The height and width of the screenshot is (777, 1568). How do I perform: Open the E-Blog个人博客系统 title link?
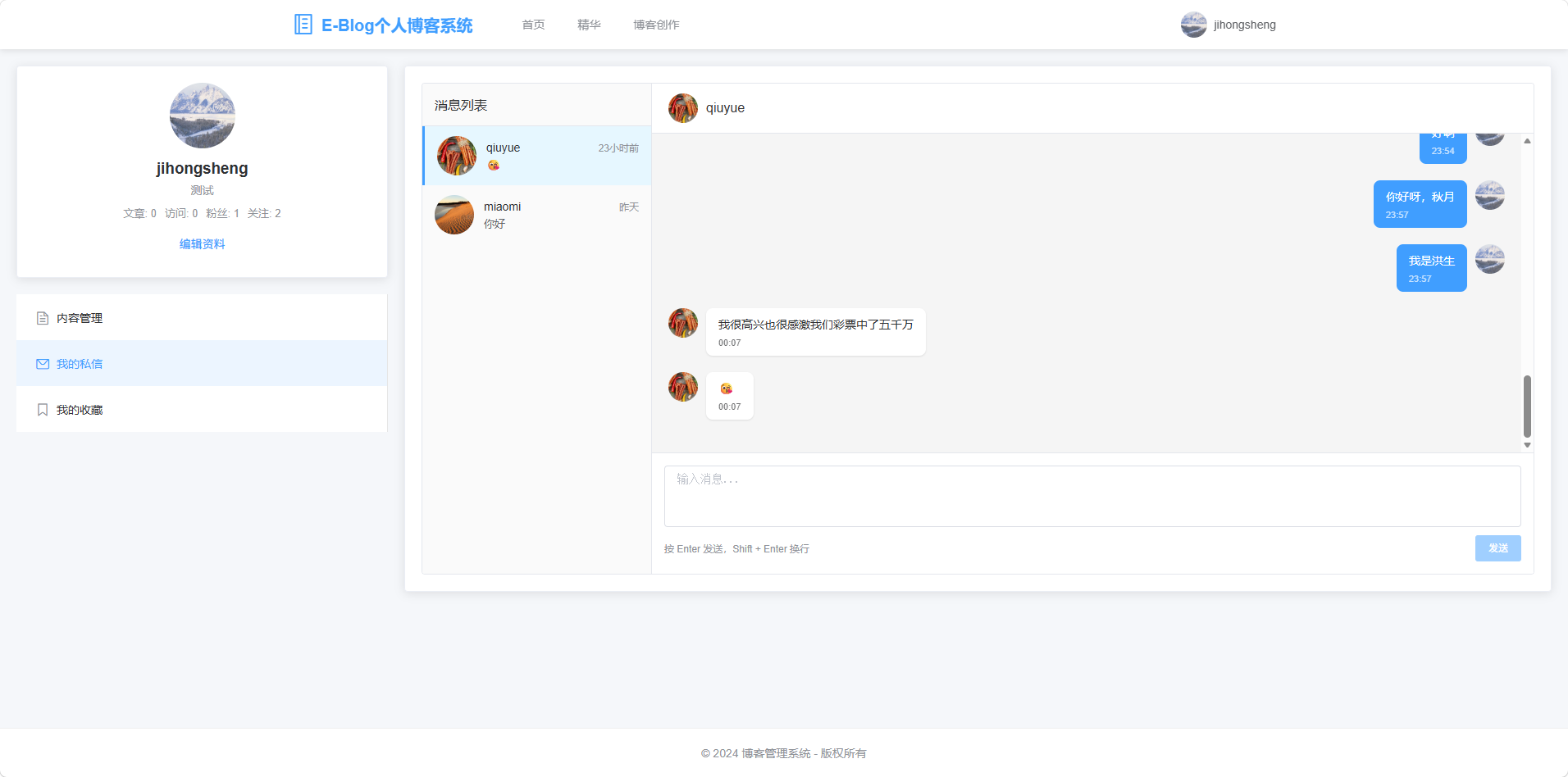[x=397, y=25]
